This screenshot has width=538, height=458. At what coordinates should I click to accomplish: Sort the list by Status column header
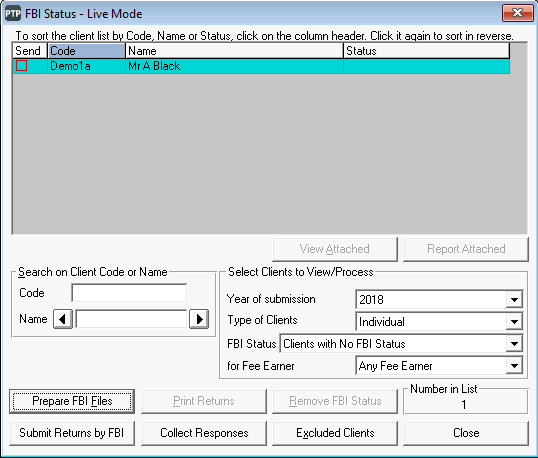point(426,51)
